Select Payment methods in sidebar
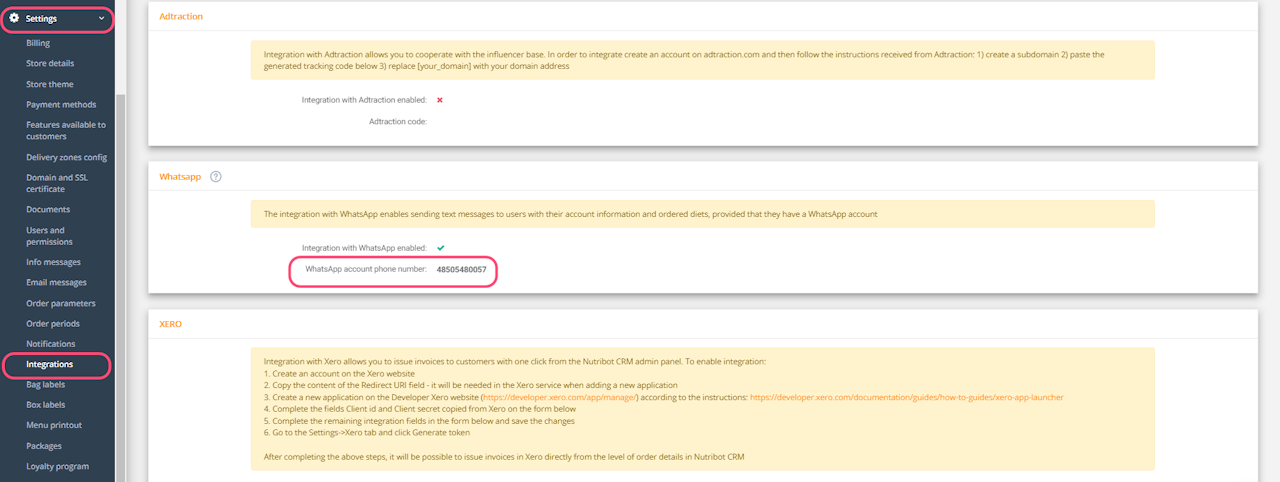Screen dimensions: 1280x482 tap(61, 105)
